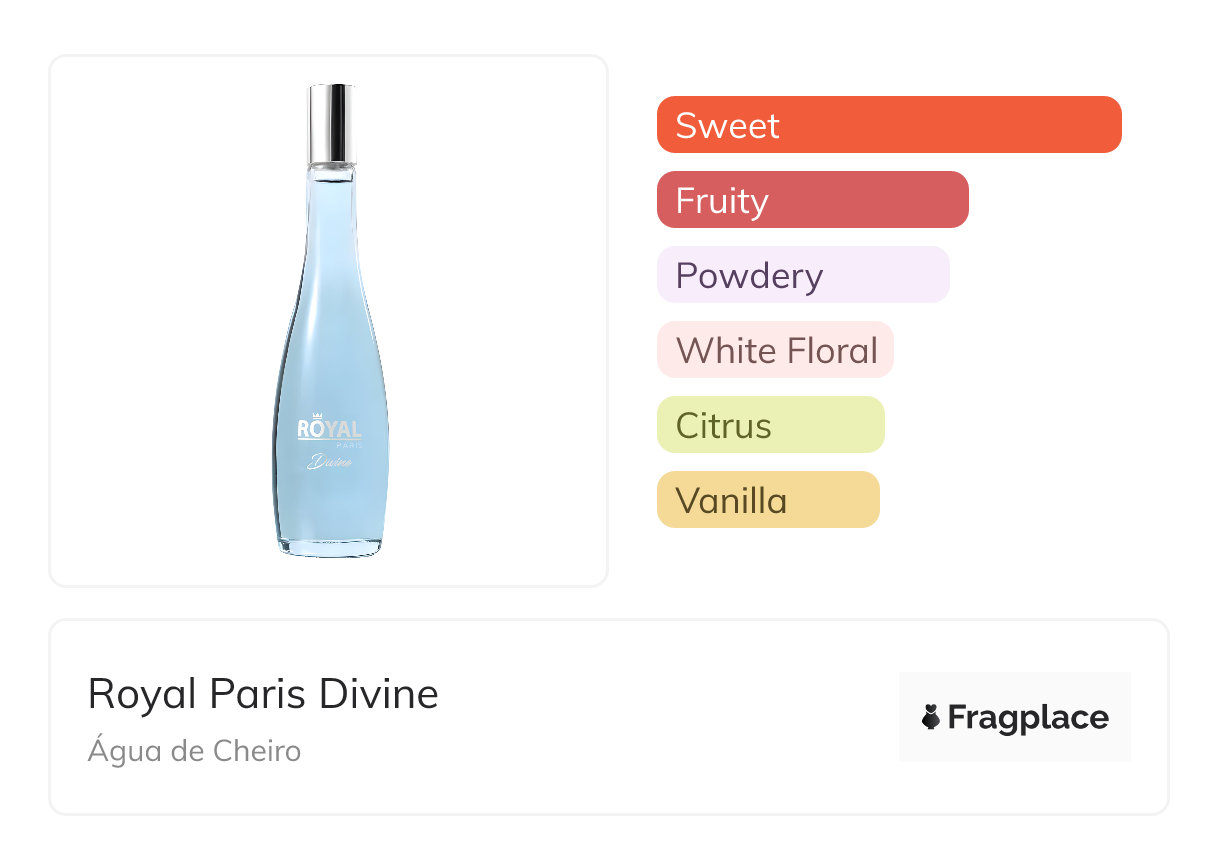
Task: Click the Fragplace wordmark text
Action: click(x=1028, y=718)
